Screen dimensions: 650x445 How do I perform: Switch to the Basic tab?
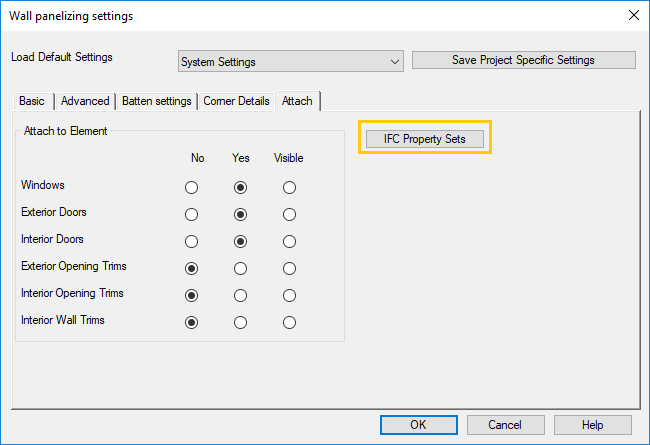pos(32,101)
